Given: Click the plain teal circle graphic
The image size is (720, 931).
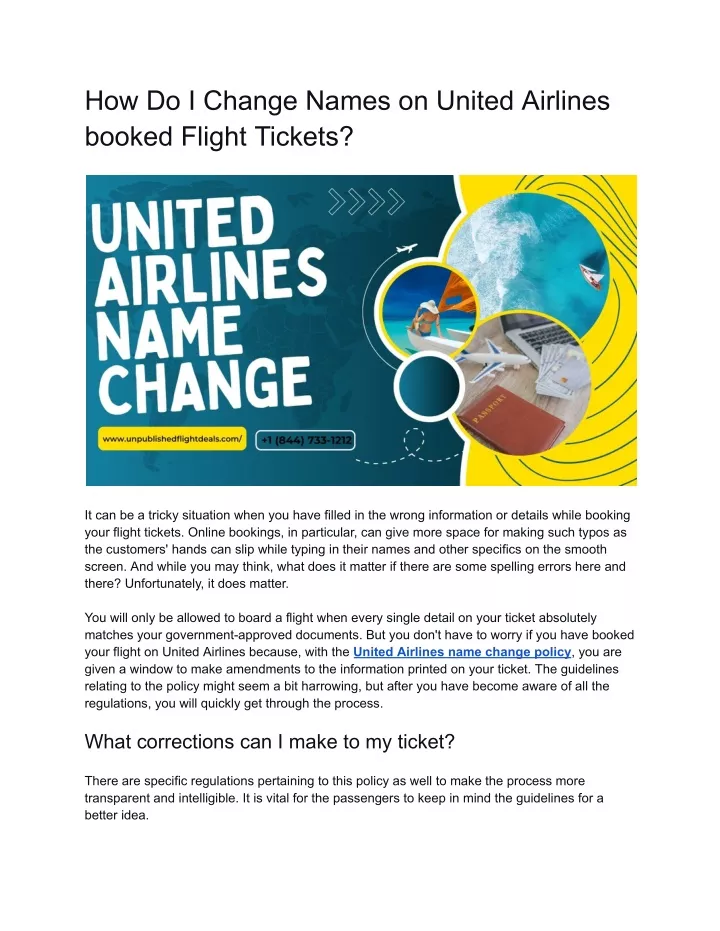Looking at the screenshot, I should click(x=428, y=386).
